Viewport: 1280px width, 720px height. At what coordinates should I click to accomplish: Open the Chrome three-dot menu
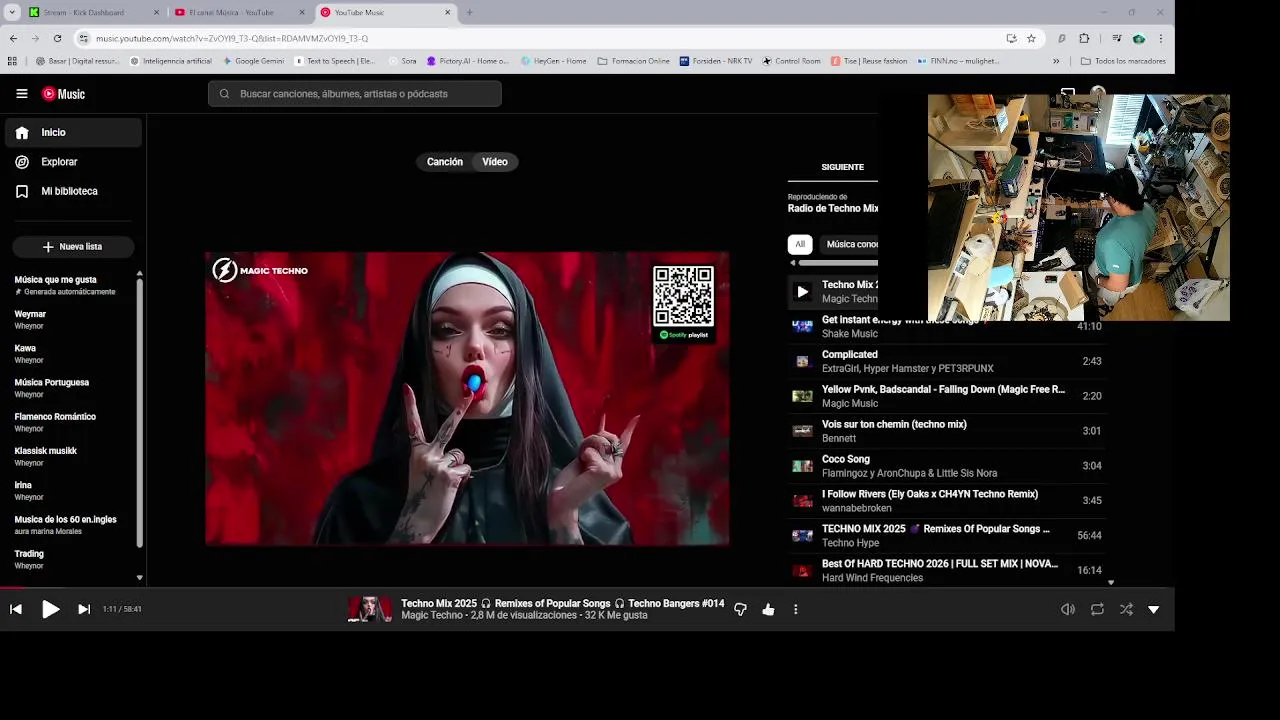point(1161,38)
